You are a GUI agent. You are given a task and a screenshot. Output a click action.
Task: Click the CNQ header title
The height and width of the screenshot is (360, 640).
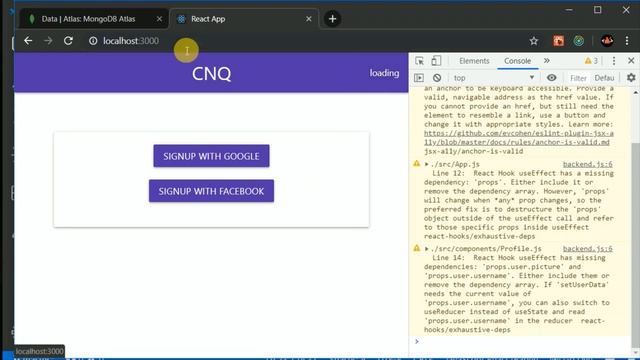pyautogui.click(x=211, y=73)
